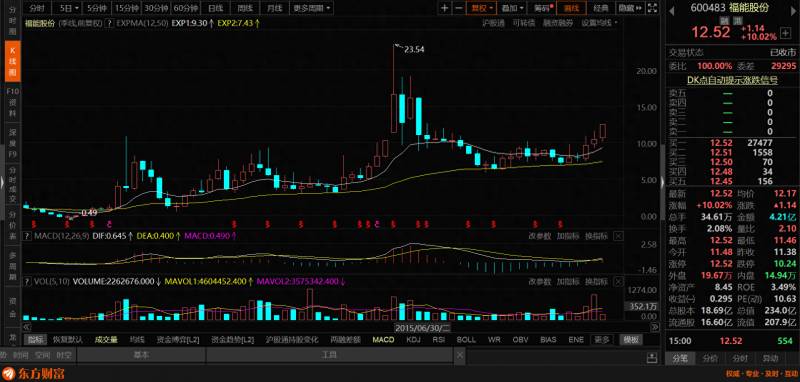Switch to 60分钟 chart period

click(x=185, y=8)
